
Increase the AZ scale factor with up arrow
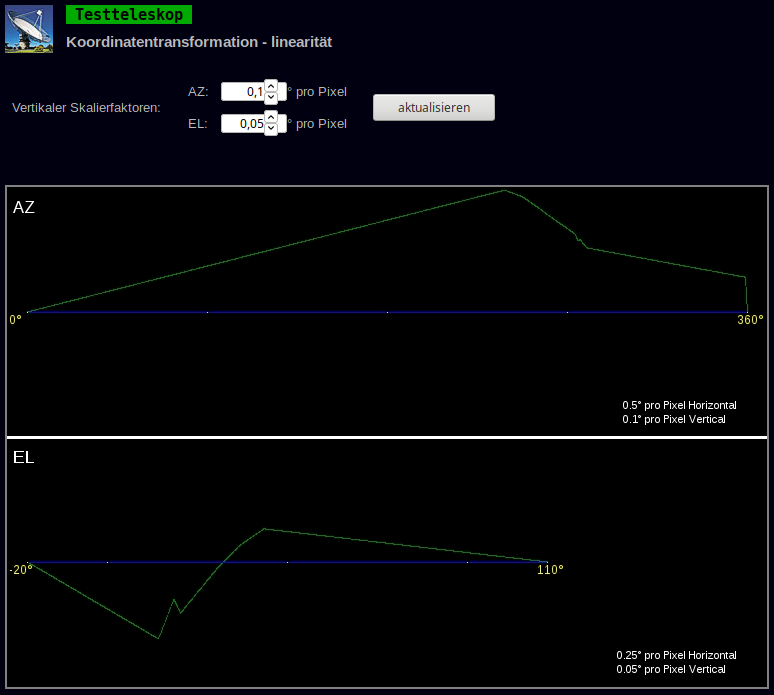tap(271, 86)
